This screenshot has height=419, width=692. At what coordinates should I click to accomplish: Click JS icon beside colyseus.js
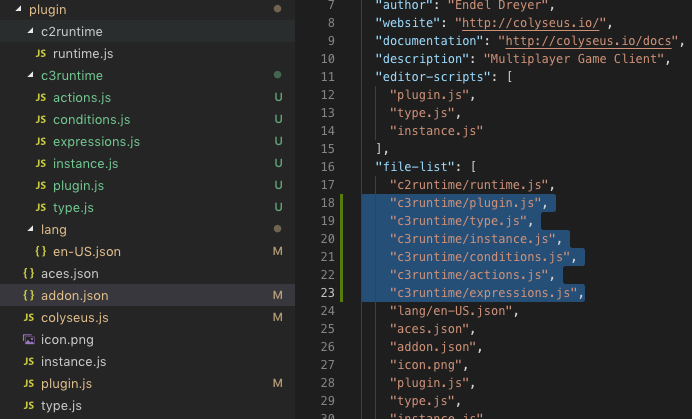29,317
